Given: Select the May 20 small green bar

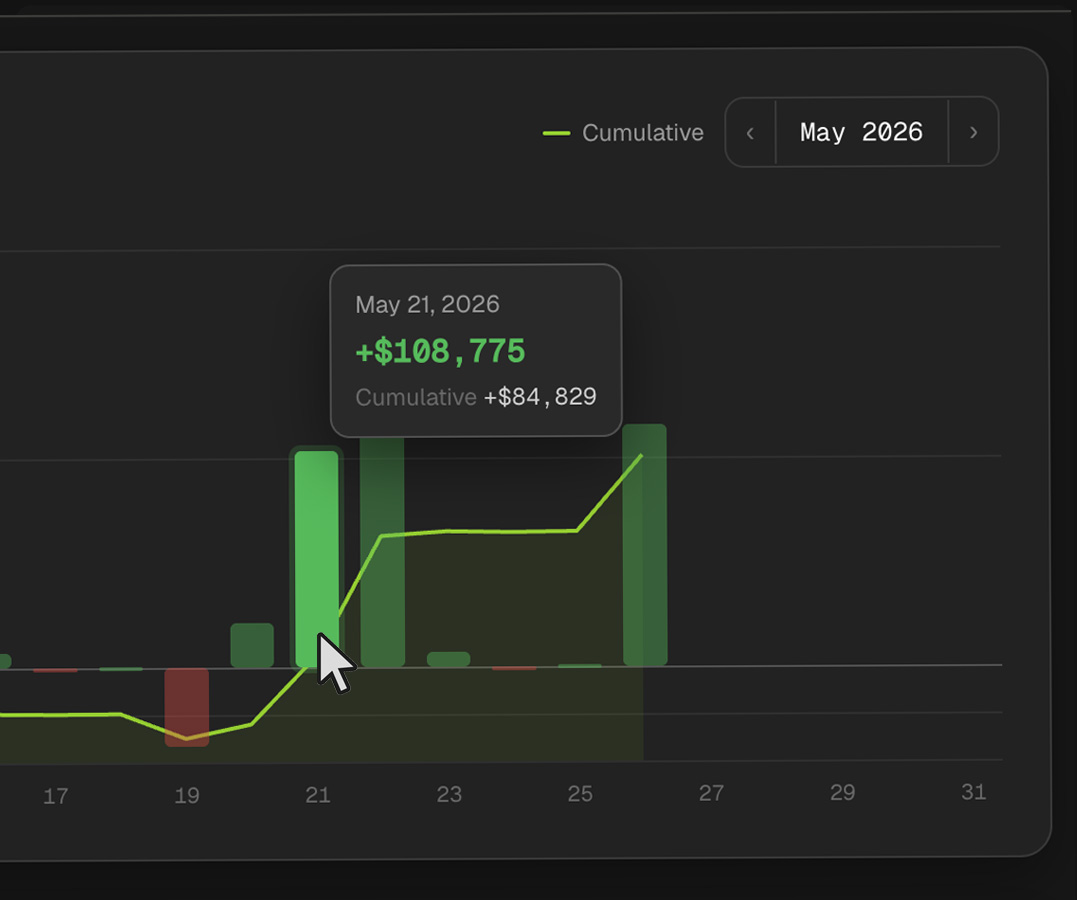Looking at the screenshot, I should click(252, 645).
